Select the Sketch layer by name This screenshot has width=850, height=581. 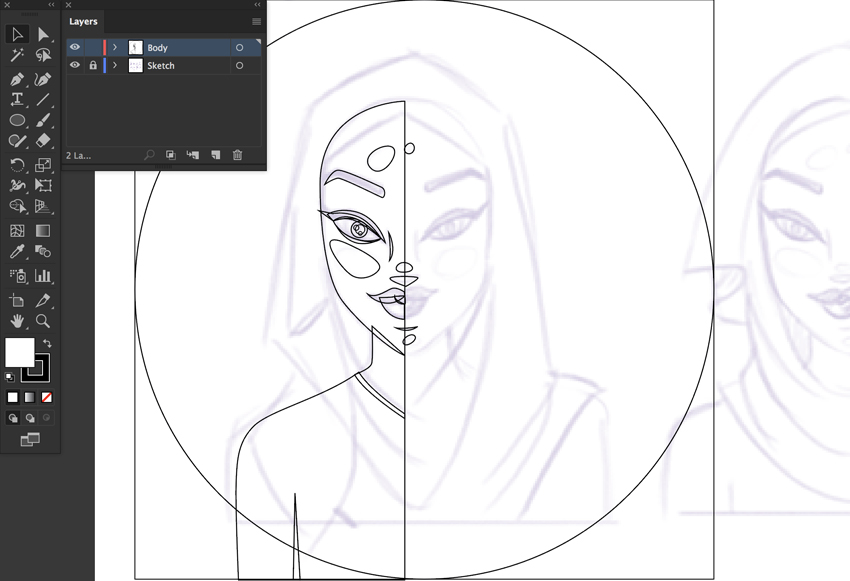(x=161, y=65)
